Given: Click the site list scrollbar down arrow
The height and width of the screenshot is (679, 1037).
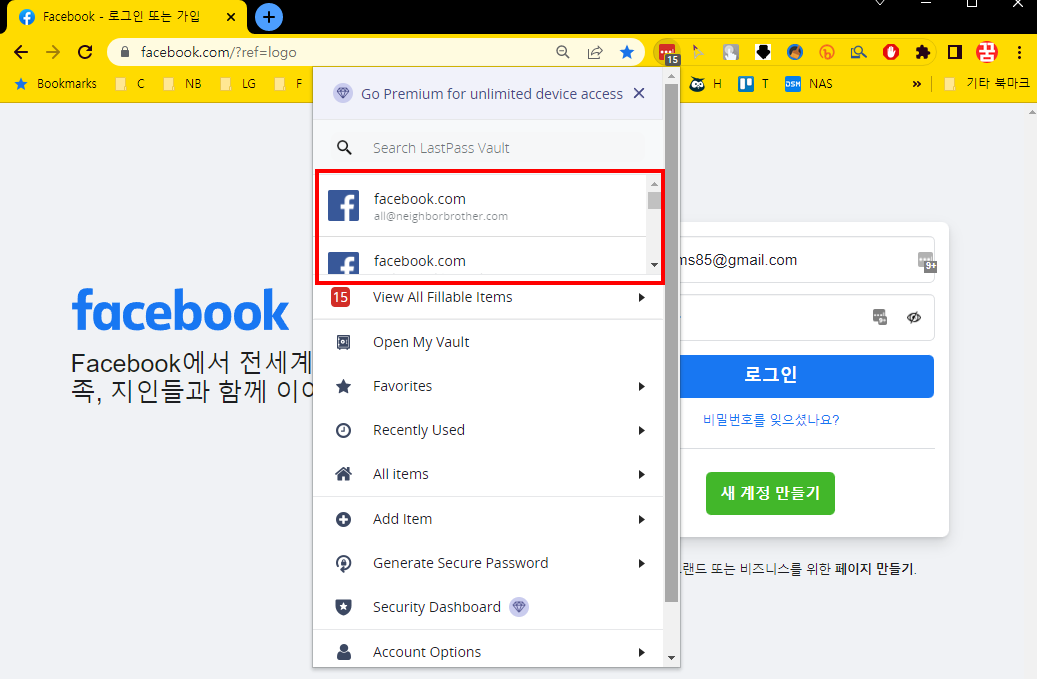Looking at the screenshot, I should tap(654, 265).
